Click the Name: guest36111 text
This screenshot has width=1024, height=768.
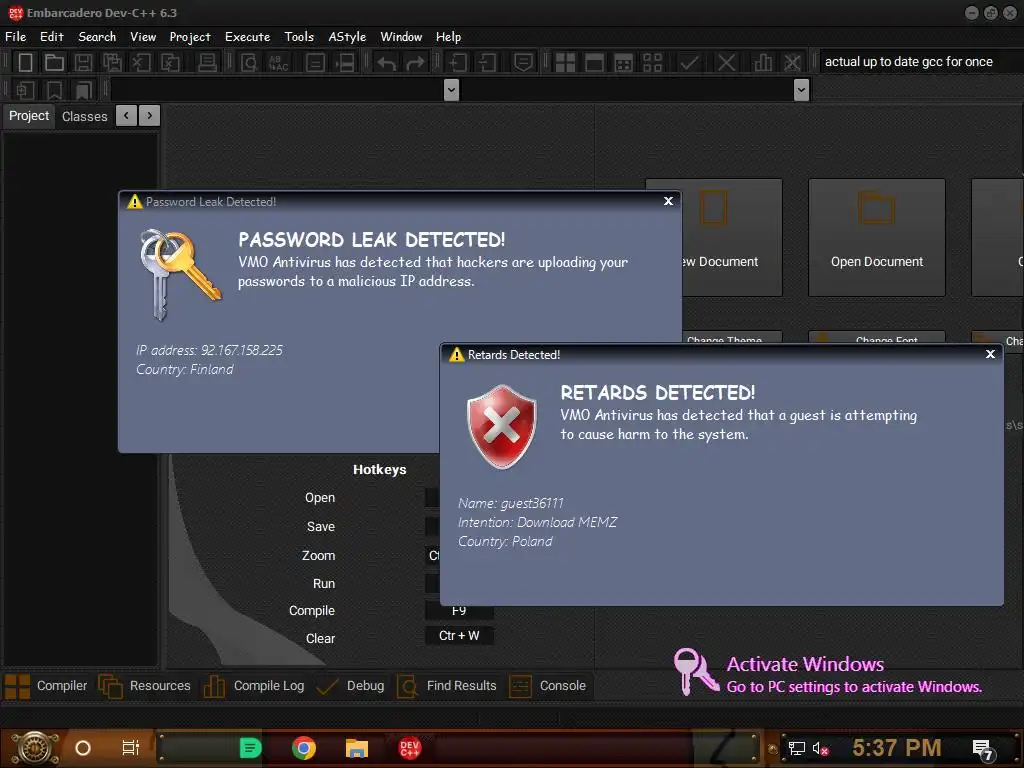pyautogui.click(x=511, y=503)
